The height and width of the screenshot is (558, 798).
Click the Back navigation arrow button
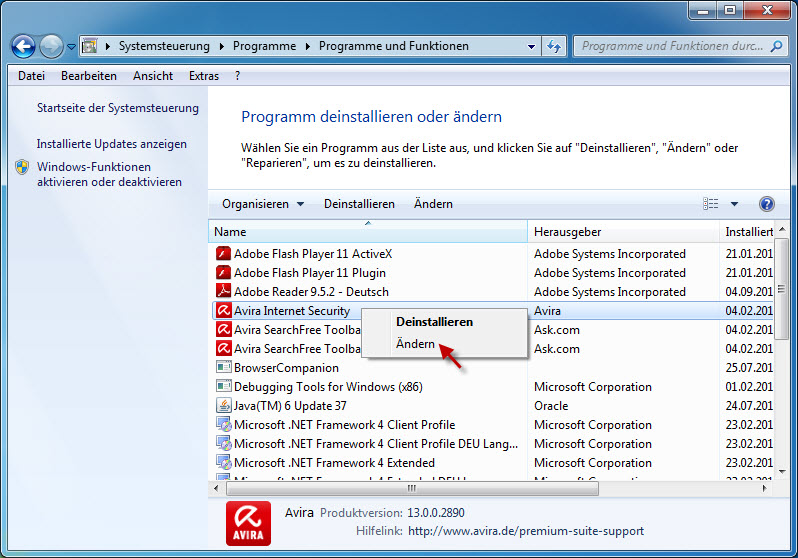pos(23,46)
